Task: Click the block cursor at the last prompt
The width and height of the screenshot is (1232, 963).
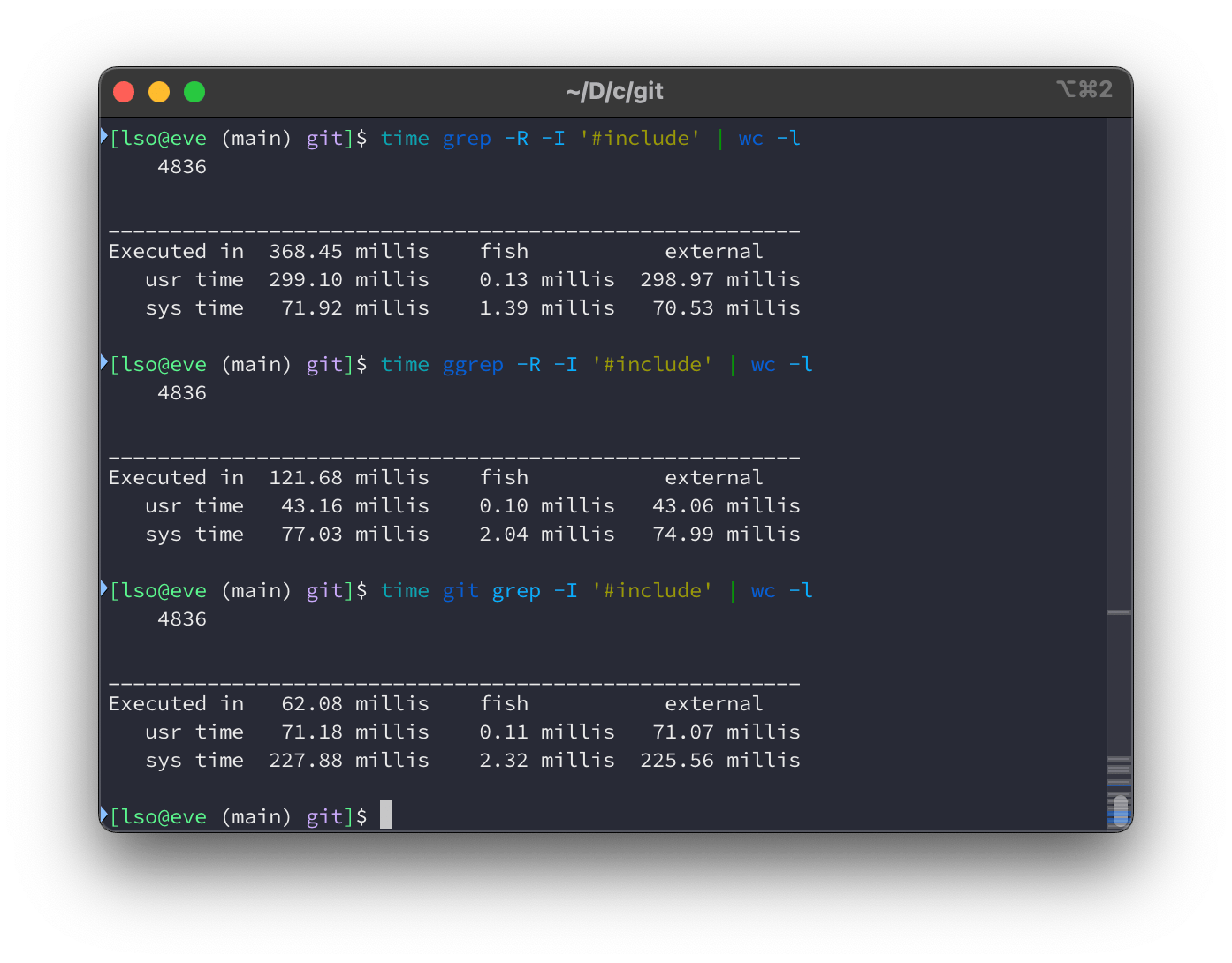Action: click(x=385, y=815)
